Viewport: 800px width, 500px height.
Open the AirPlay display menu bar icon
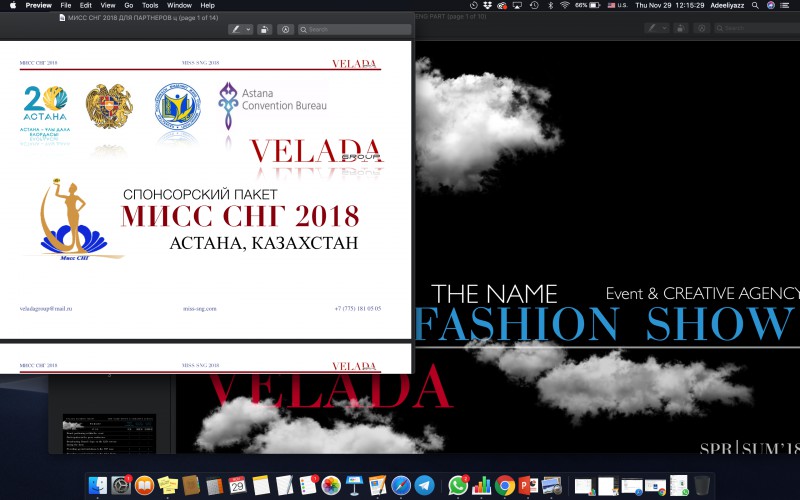517,5
